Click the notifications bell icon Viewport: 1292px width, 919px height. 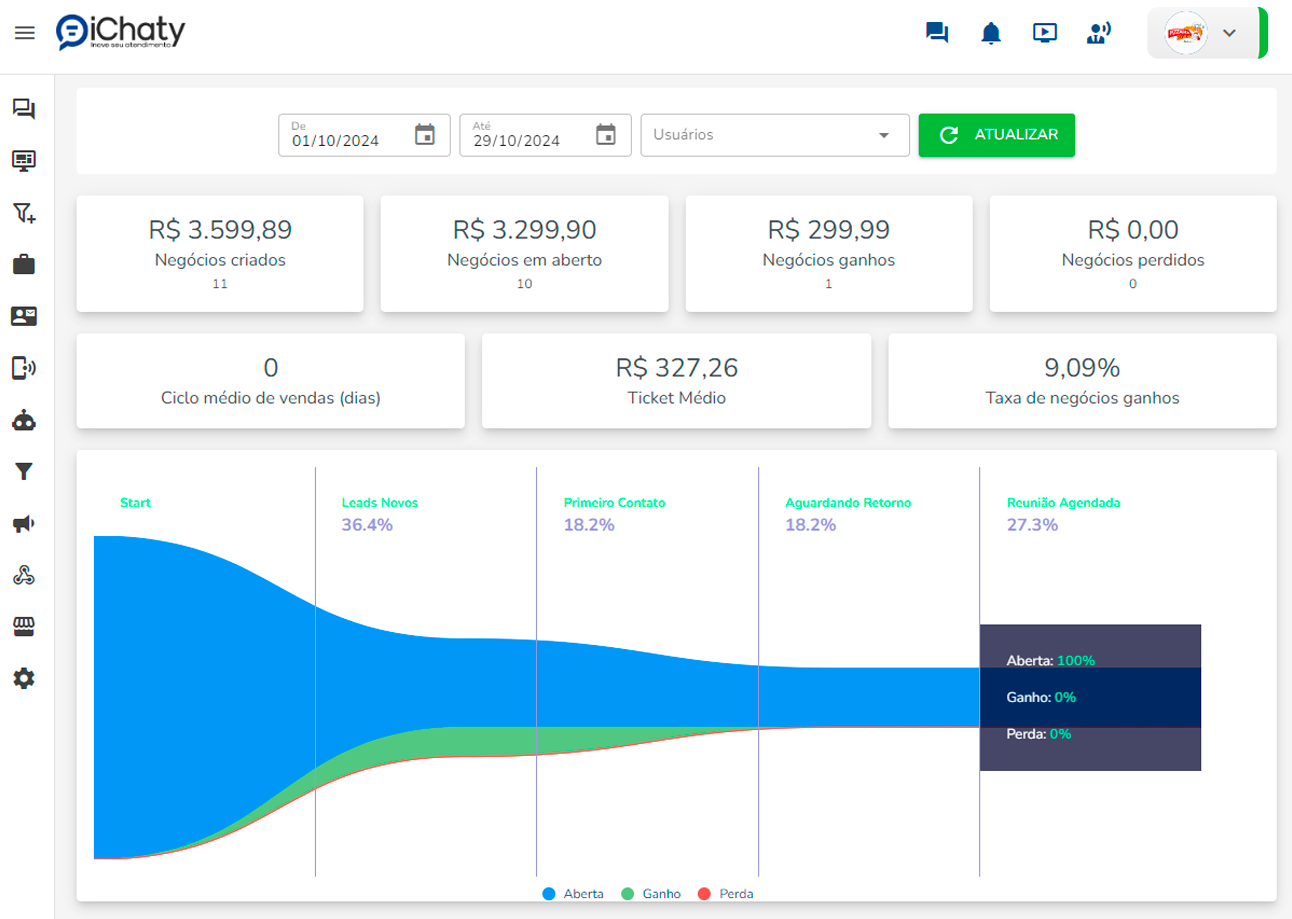pyautogui.click(x=991, y=33)
